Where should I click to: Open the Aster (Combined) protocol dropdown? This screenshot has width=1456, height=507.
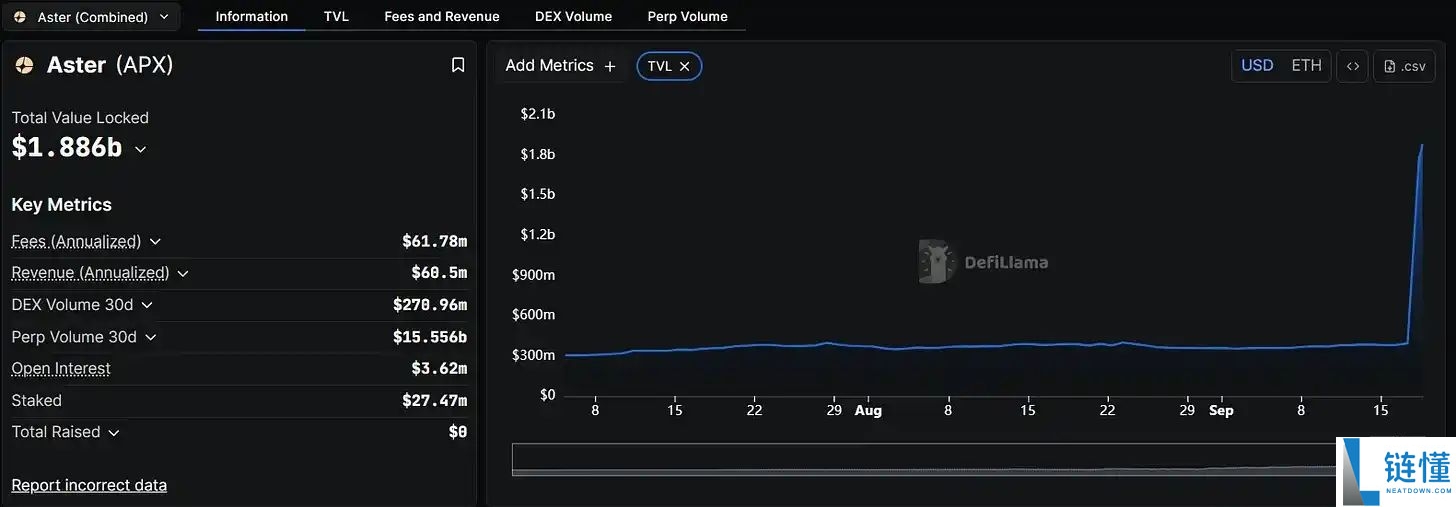tap(91, 17)
